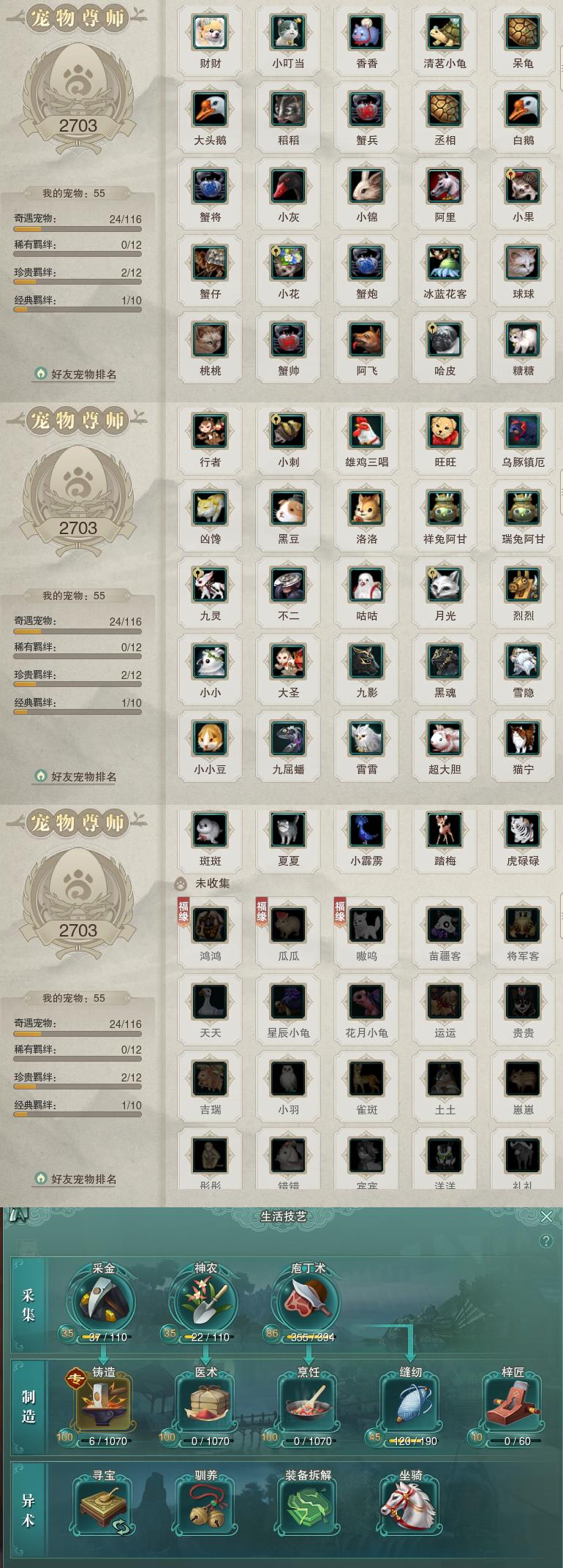Select the 采集 category tab
This screenshot has height=1568, width=563.
pos(29,1305)
